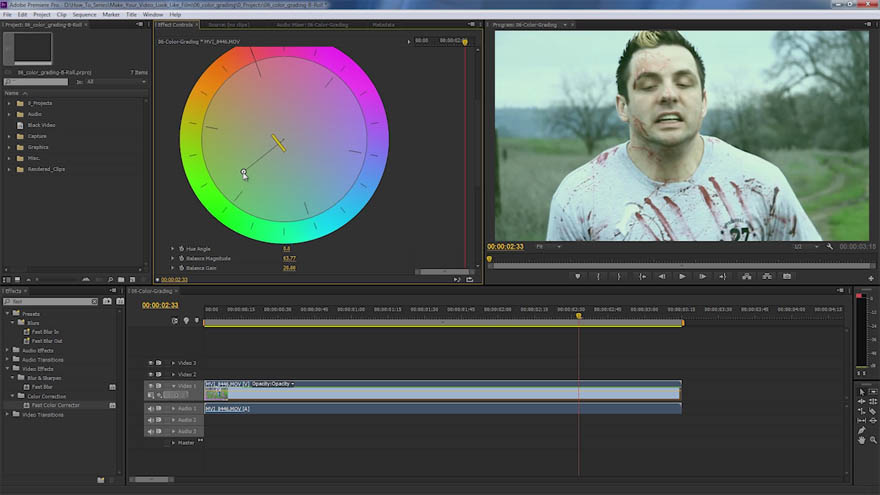Expand the Audio Effects folder
Image resolution: width=880 pixels, height=495 pixels.
pyautogui.click(x=7, y=350)
